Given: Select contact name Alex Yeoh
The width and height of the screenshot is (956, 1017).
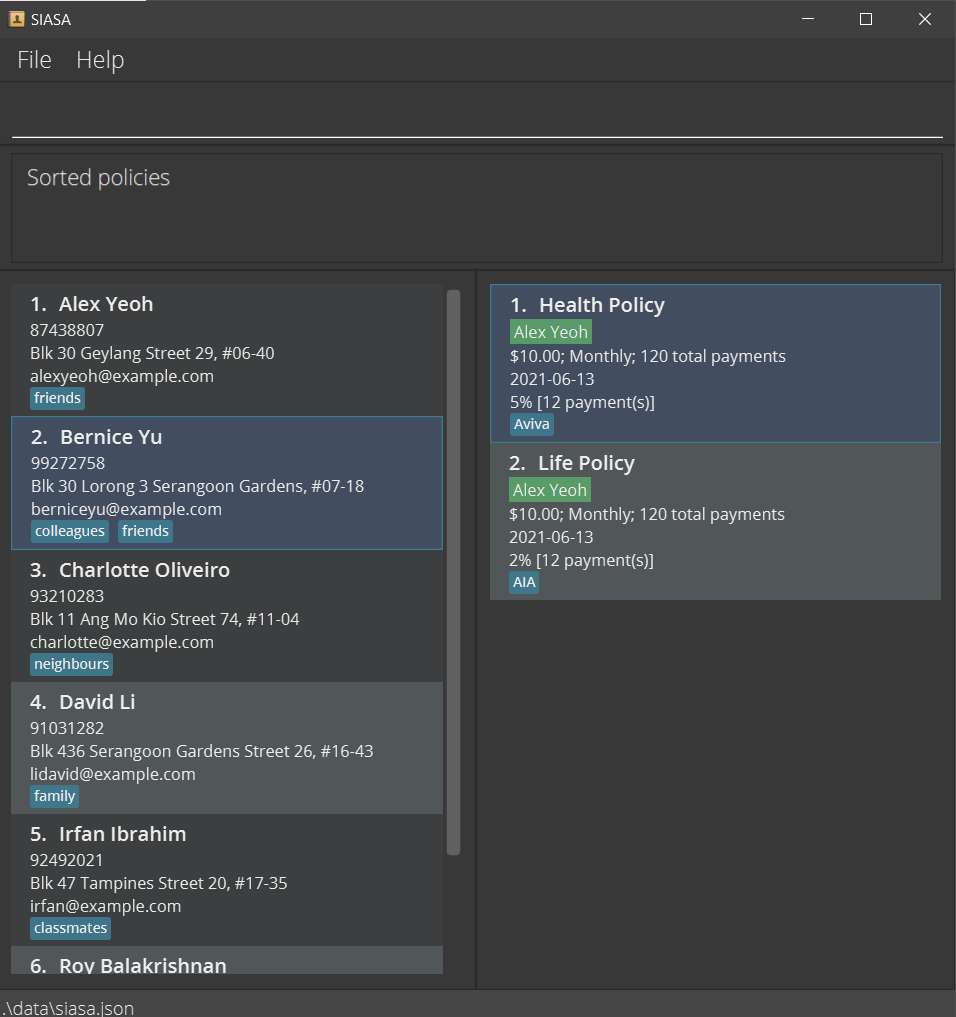Looking at the screenshot, I should 106,304.
